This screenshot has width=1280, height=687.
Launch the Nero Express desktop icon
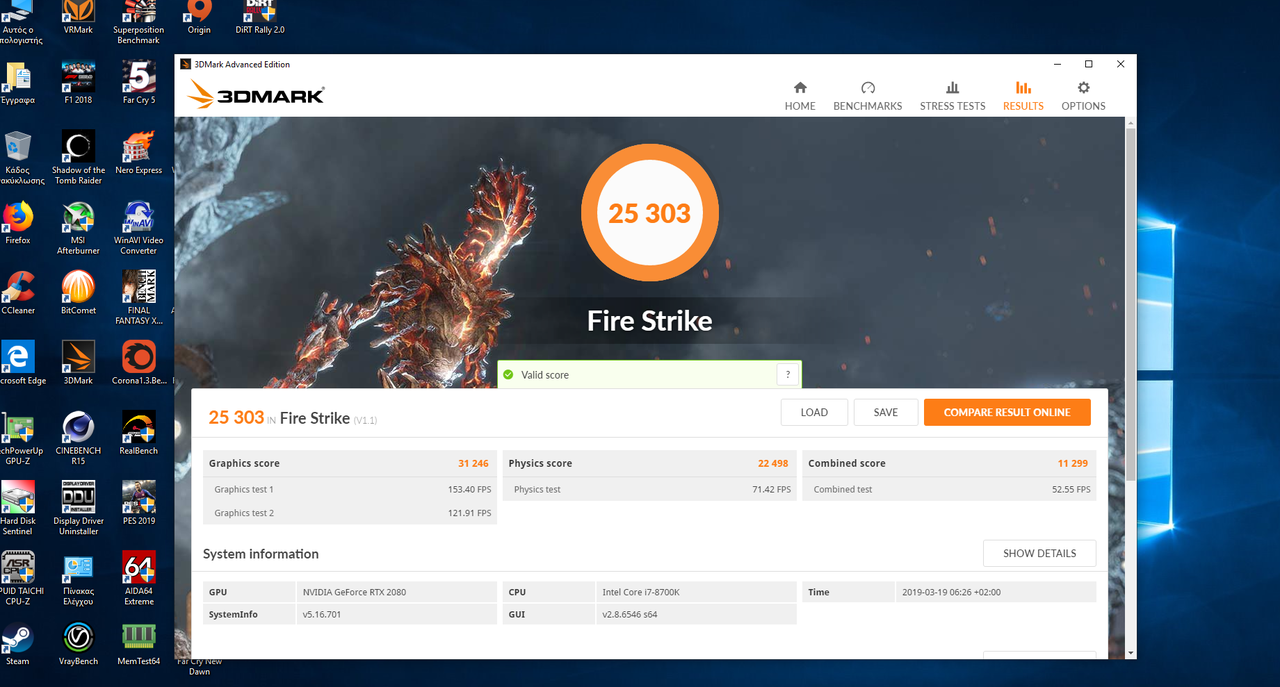138,153
